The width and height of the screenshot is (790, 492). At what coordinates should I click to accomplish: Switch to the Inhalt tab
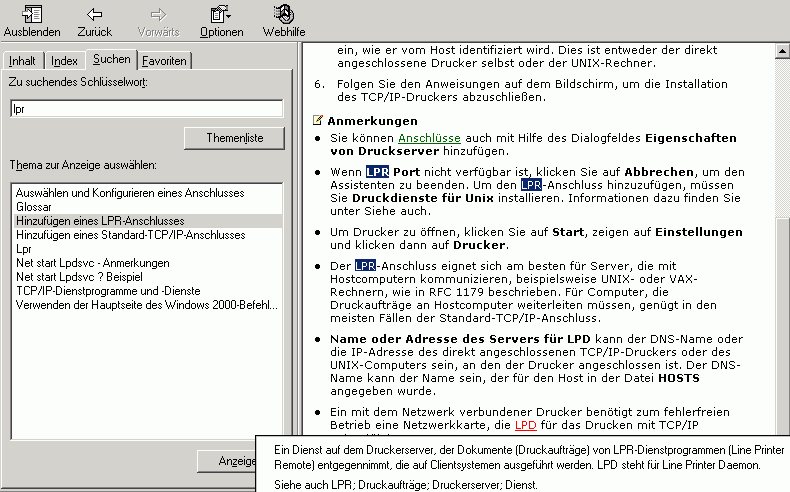[22, 61]
